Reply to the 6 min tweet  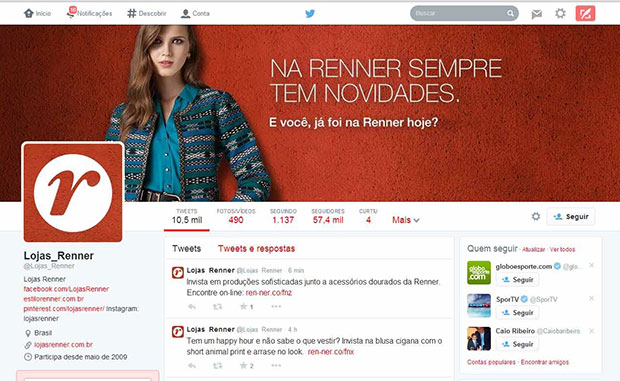(192, 306)
